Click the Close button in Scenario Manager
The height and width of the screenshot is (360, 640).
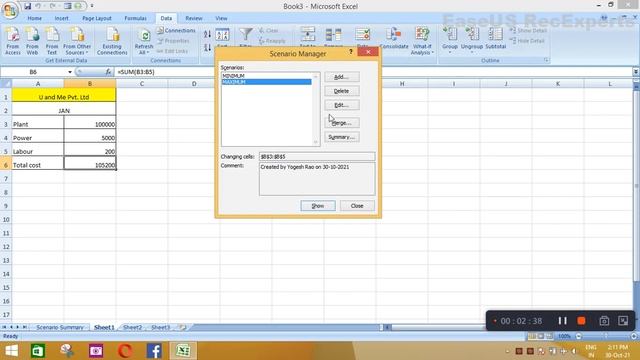357,206
